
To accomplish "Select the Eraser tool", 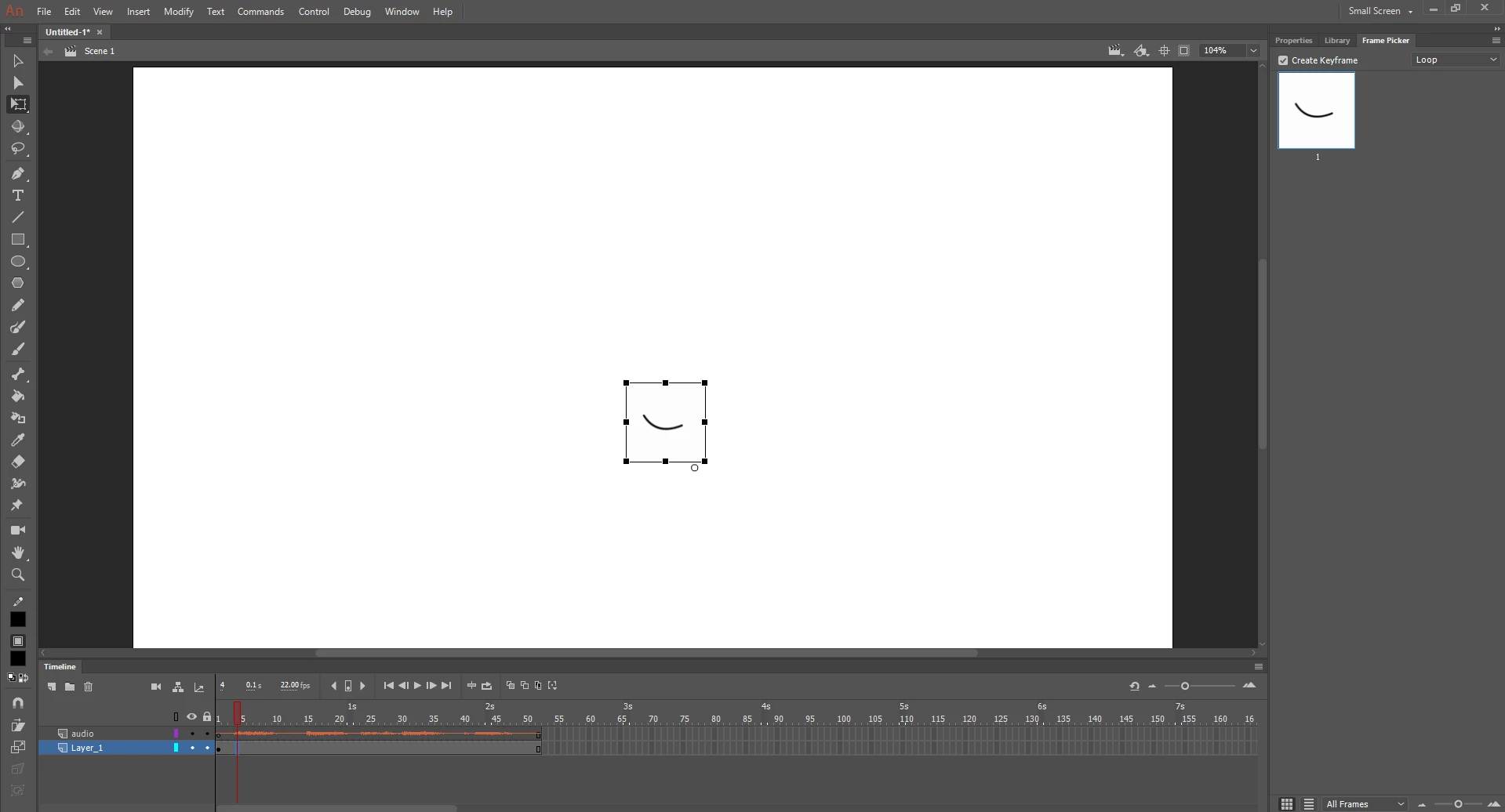I will 18,462.
